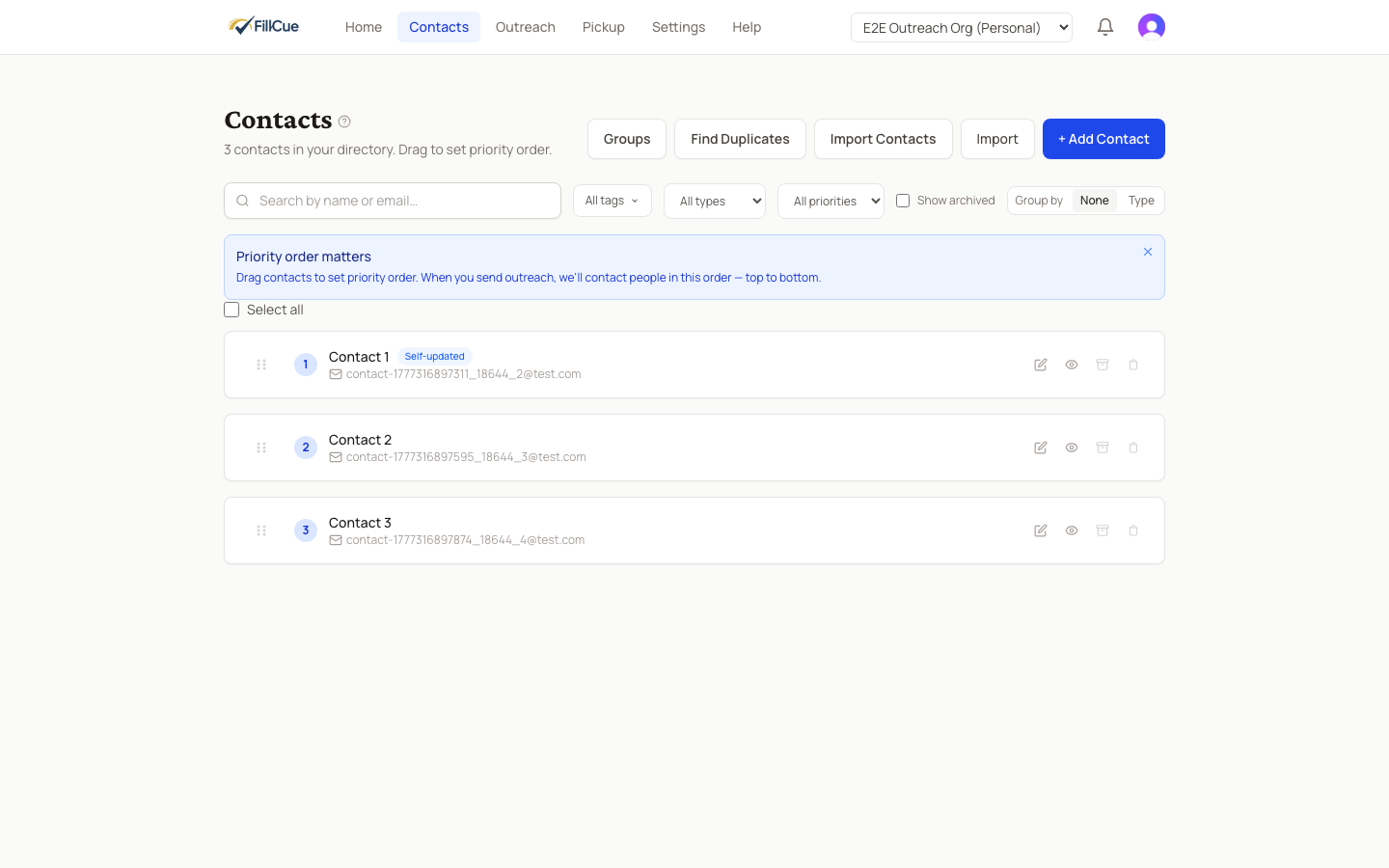Click drag handle for Contact 2
This screenshot has width=1389, height=868.
pos(261,448)
